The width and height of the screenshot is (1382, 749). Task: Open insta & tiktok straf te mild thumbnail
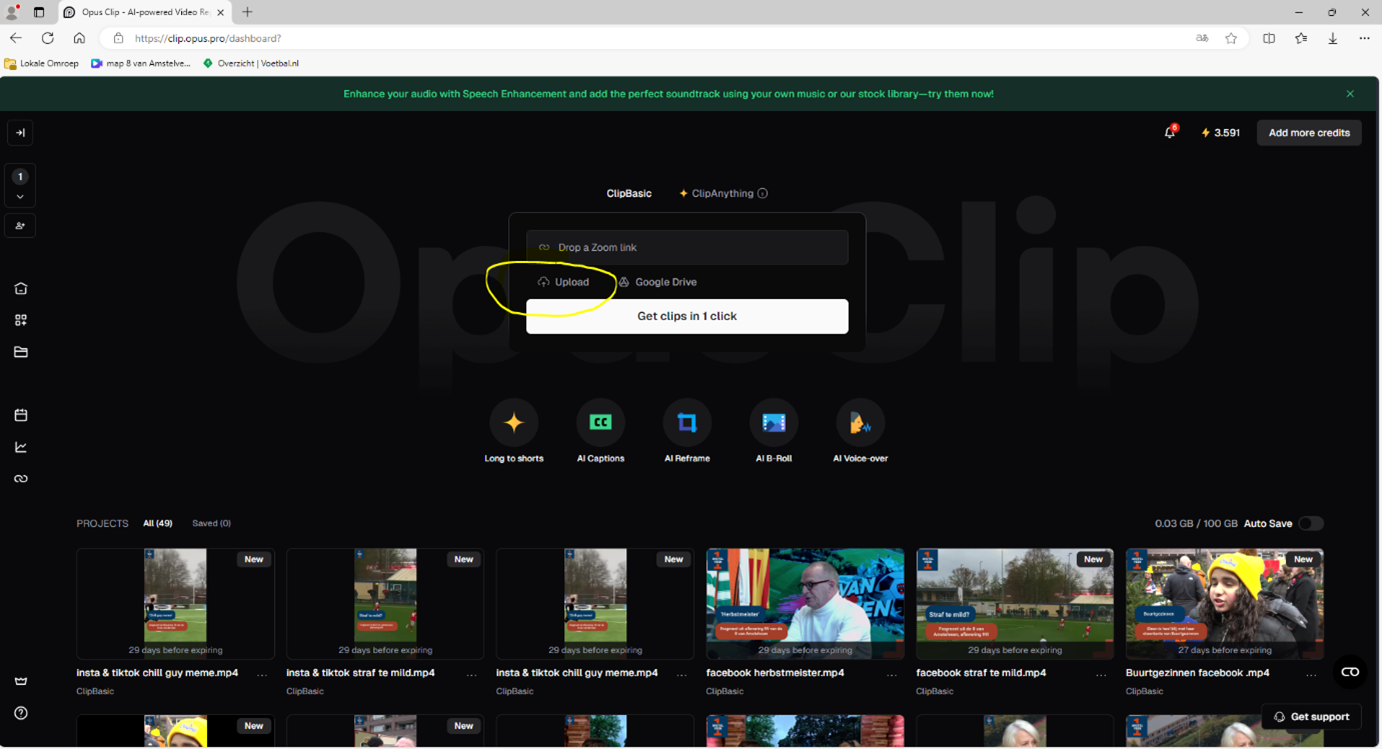pos(385,603)
